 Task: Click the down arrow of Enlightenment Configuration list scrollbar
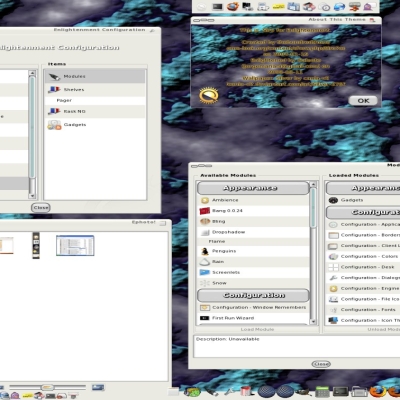tap(32, 196)
